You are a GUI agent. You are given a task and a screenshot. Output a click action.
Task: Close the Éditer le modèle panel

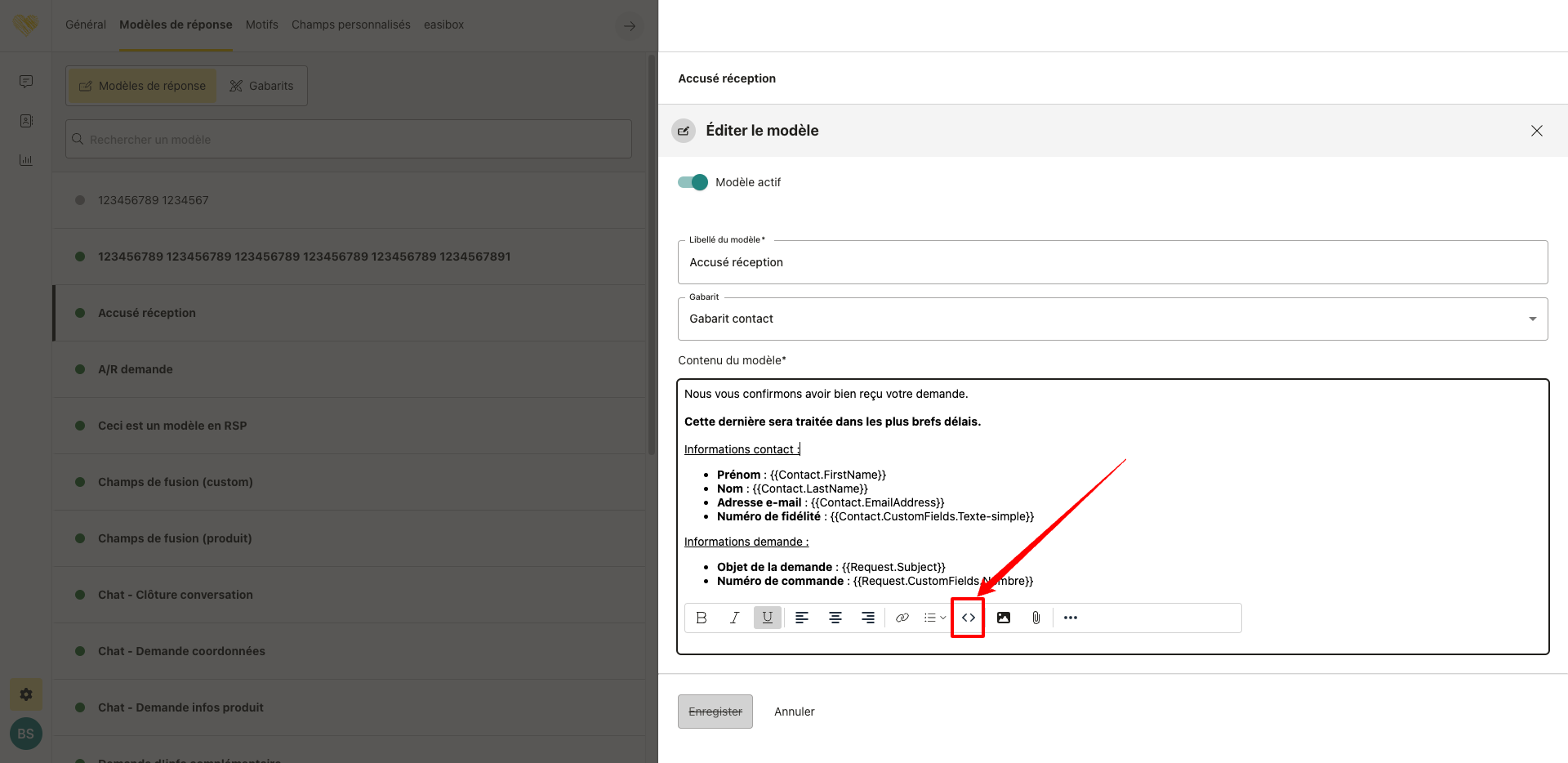tap(1536, 131)
